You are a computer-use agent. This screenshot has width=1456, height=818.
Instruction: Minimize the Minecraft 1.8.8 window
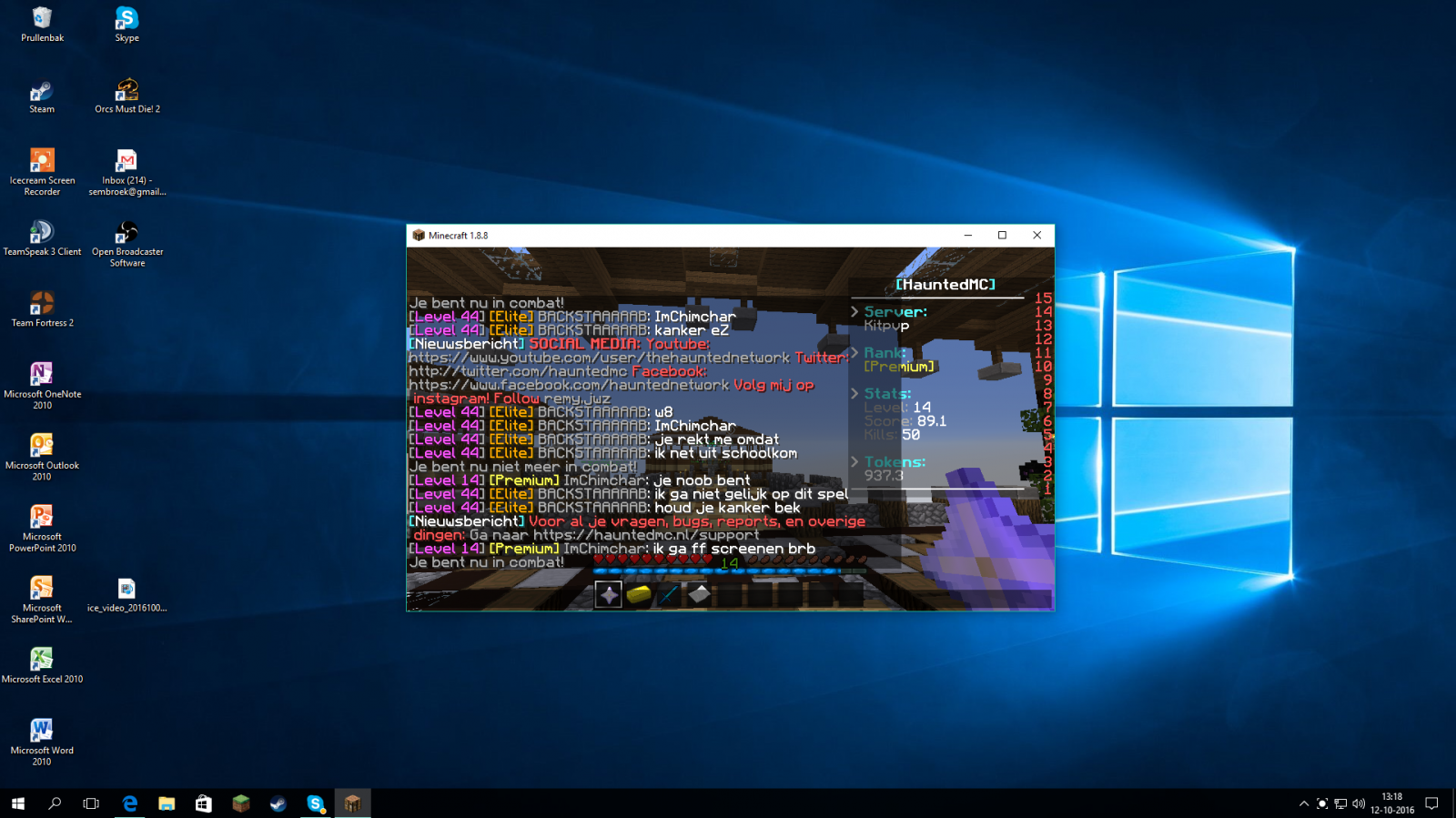[968, 235]
